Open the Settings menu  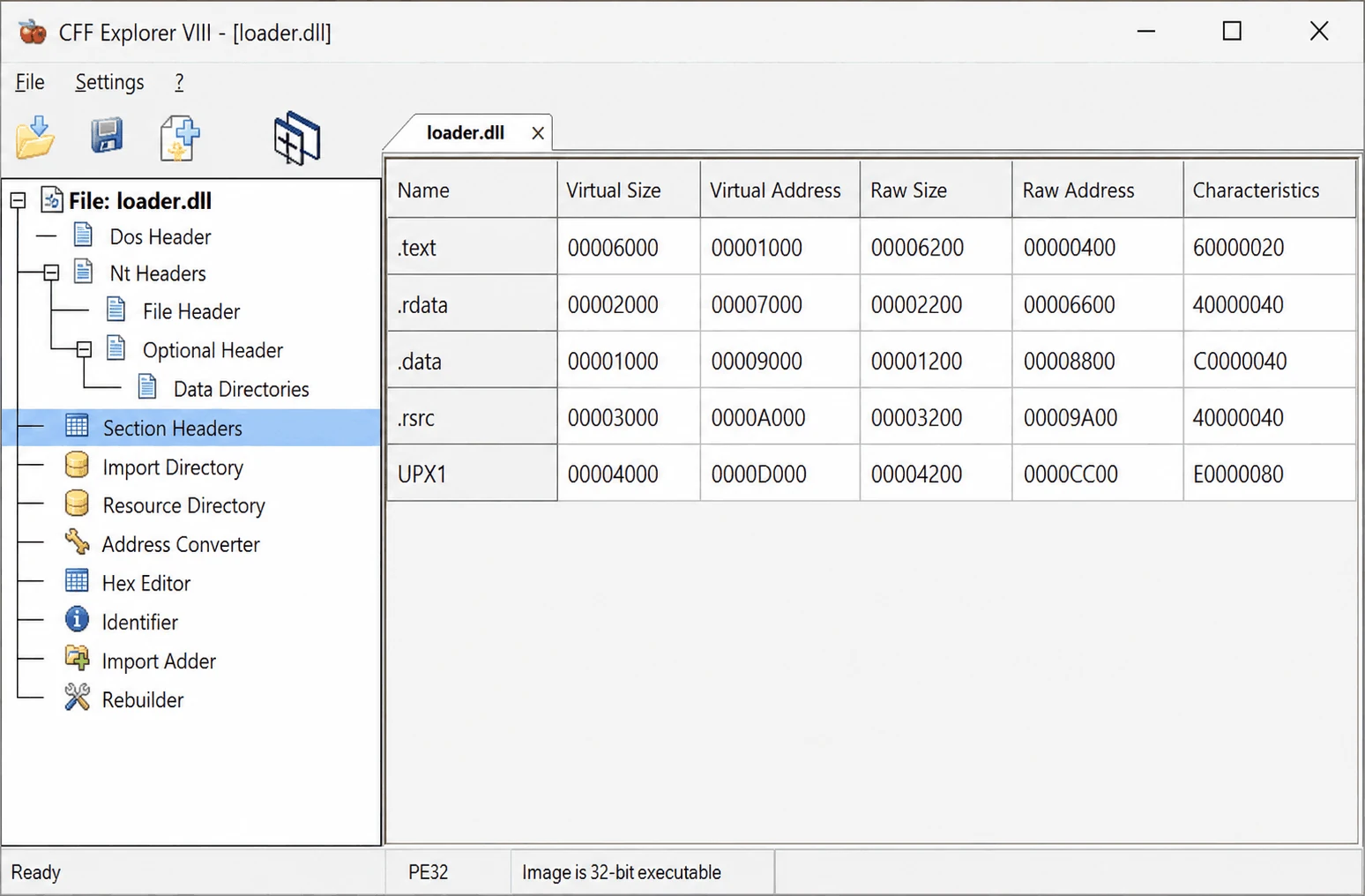[x=109, y=82]
